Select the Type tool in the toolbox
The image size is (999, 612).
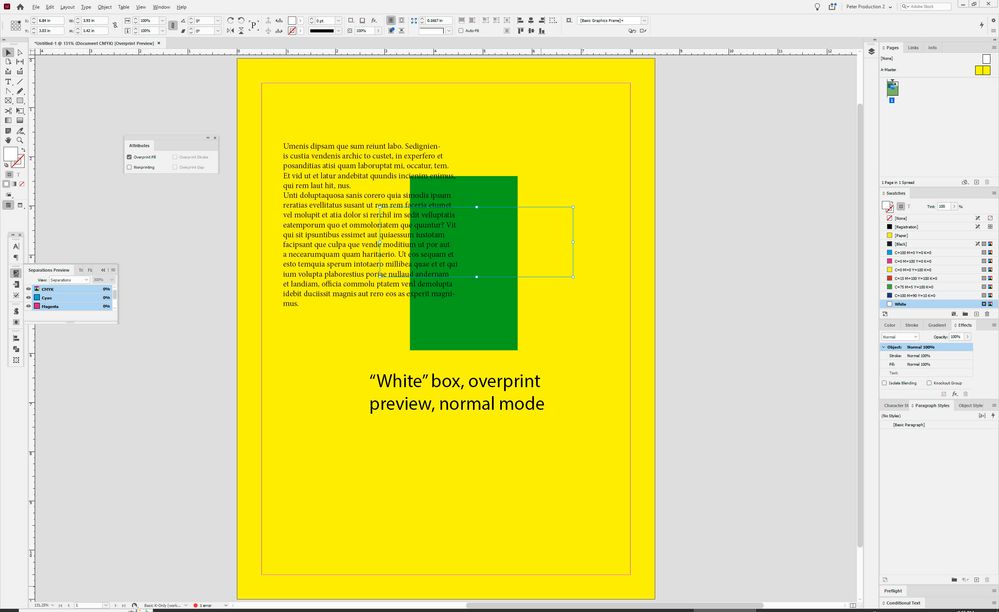(x=8, y=82)
